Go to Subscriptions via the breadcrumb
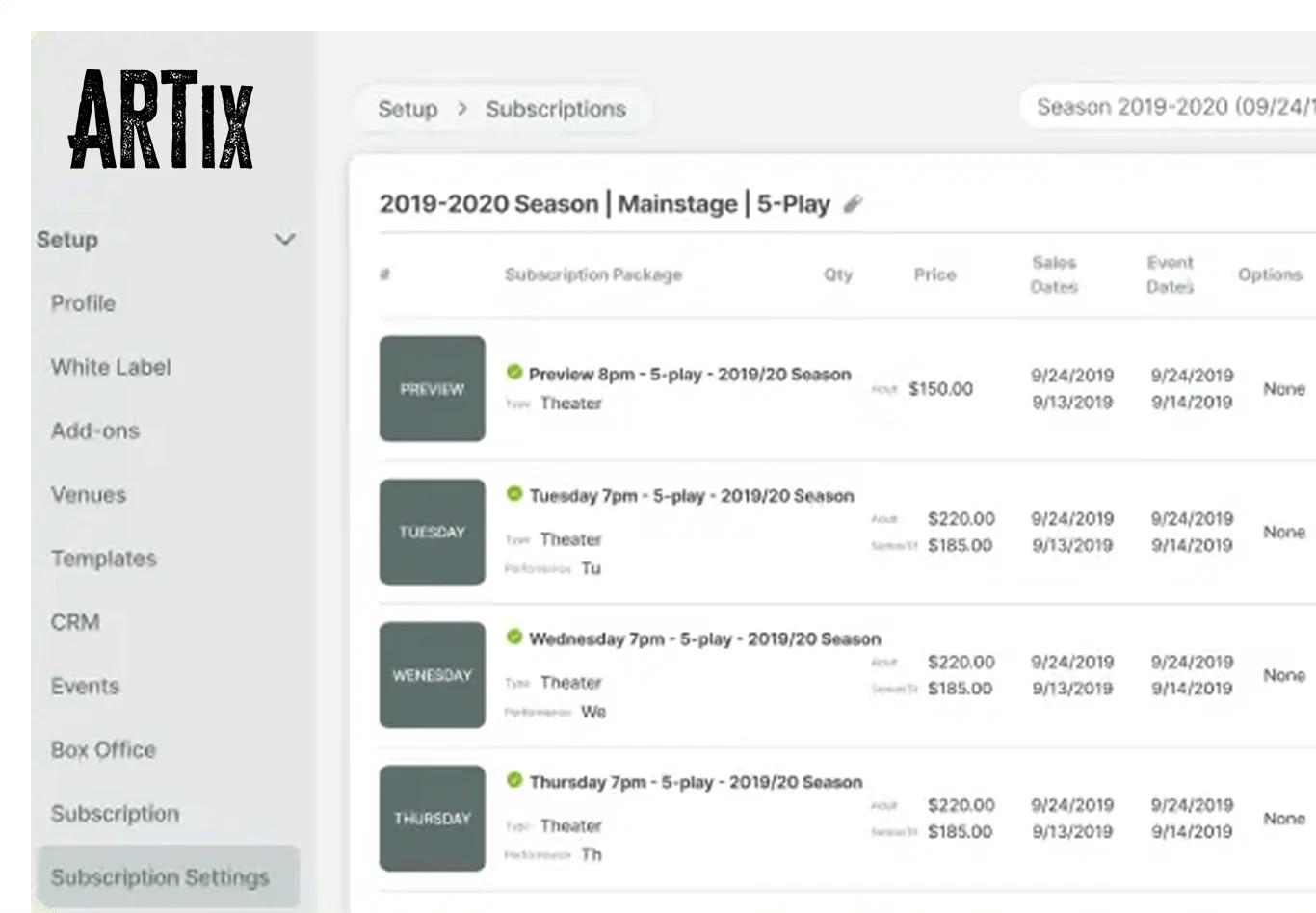1316x913 pixels. pyautogui.click(x=556, y=109)
